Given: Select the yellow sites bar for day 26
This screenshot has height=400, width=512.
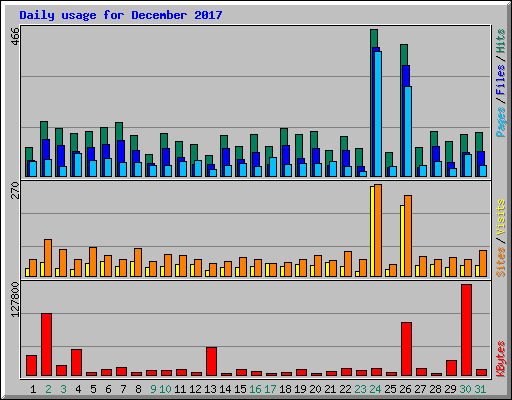Looking at the screenshot, I should click(402, 241).
